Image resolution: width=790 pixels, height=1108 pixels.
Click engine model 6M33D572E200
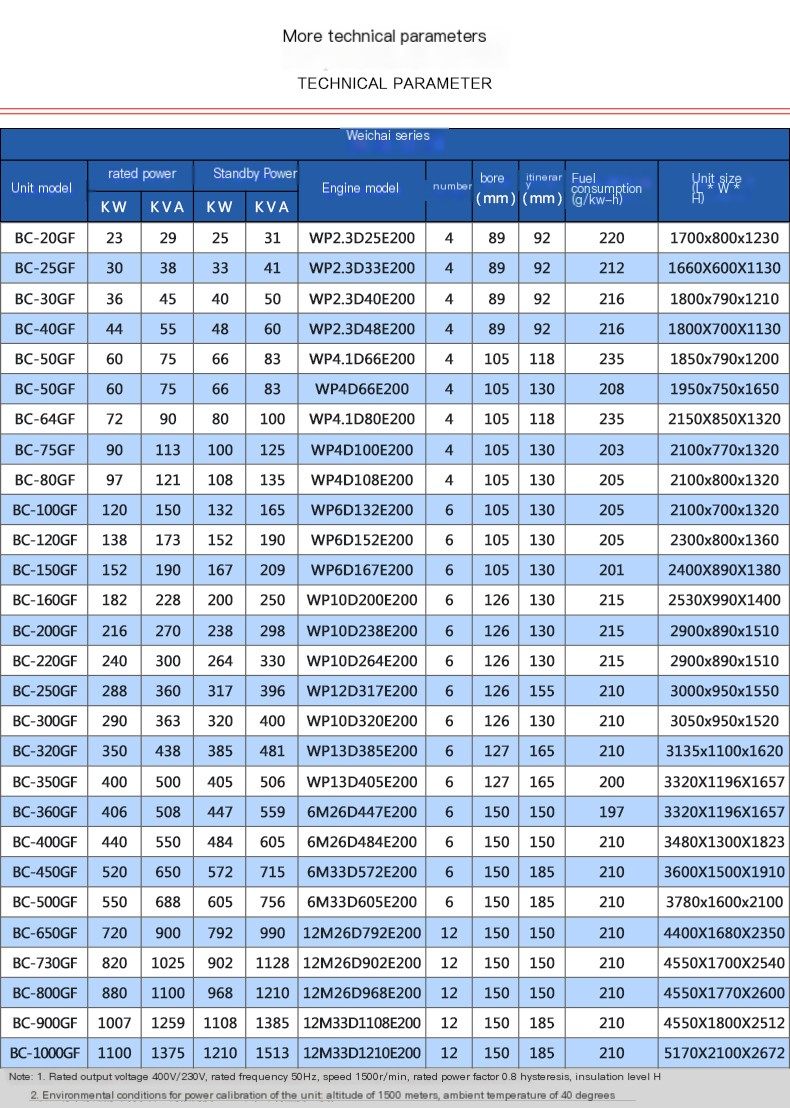pos(362,872)
